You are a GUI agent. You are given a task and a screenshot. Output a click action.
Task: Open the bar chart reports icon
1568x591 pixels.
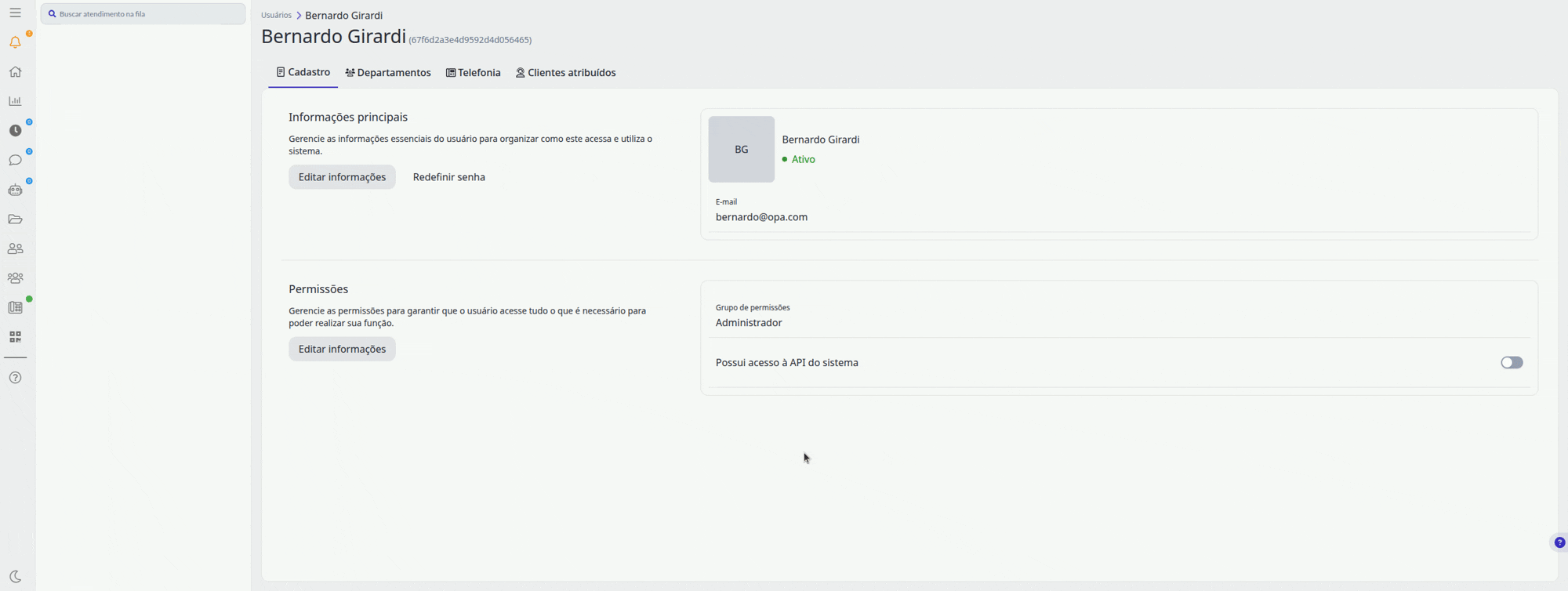click(x=15, y=101)
